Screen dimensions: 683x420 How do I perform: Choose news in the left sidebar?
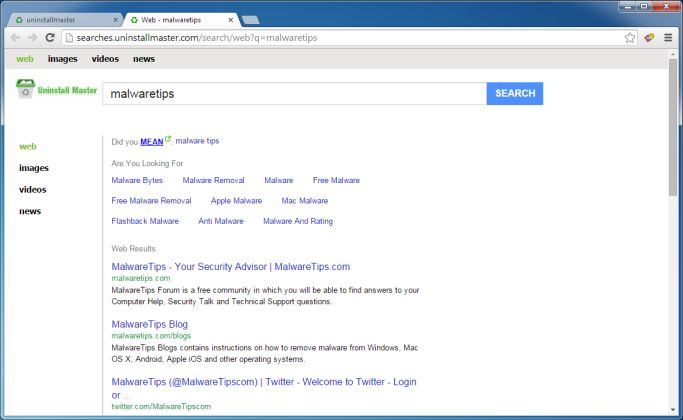pyautogui.click(x=30, y=211)
